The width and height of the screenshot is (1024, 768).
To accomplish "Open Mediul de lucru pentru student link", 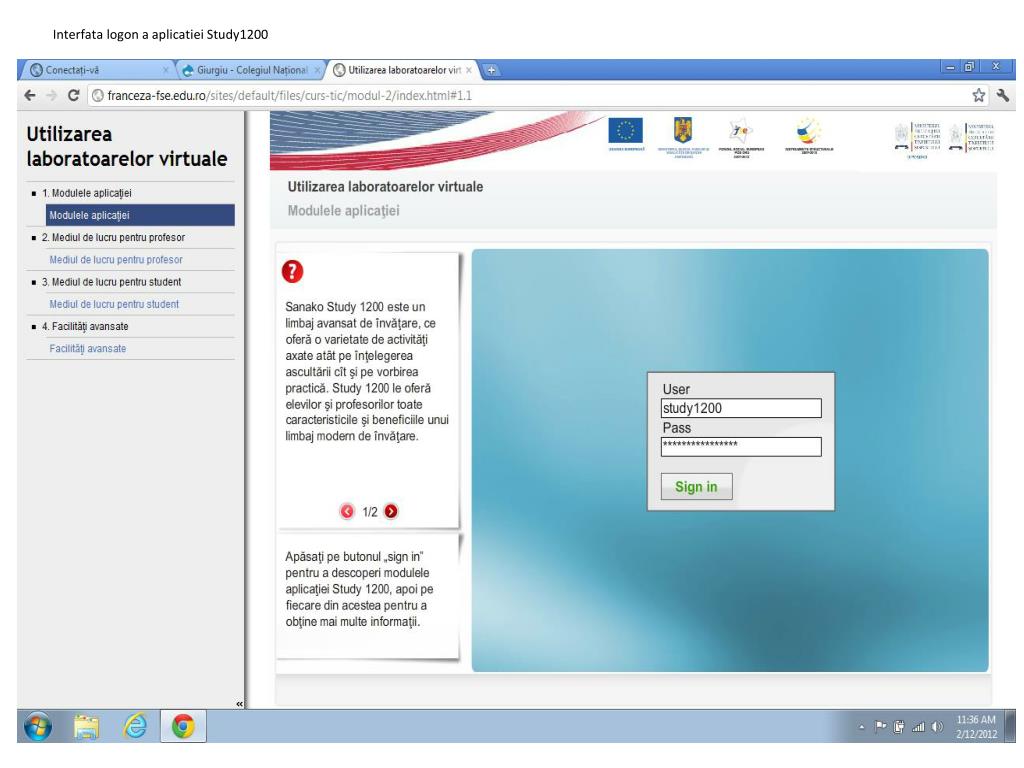I will click(114, 304).
